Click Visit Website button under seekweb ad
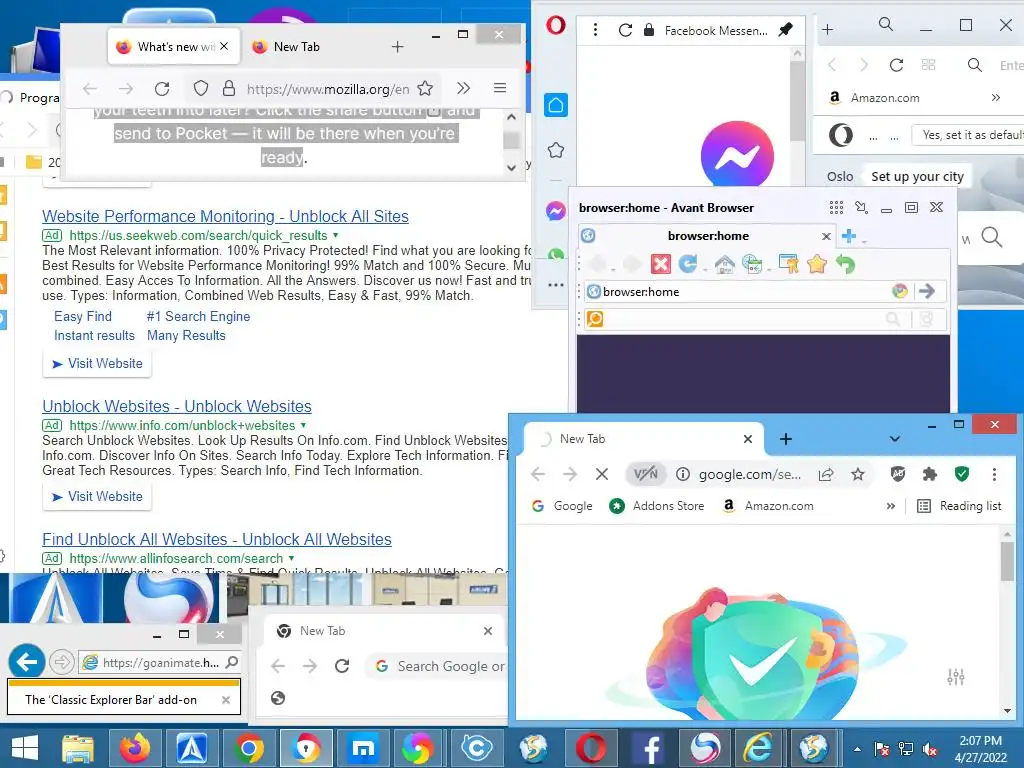Image resolution: width=1024 pixels, height=768 pixels. [97, 364]
